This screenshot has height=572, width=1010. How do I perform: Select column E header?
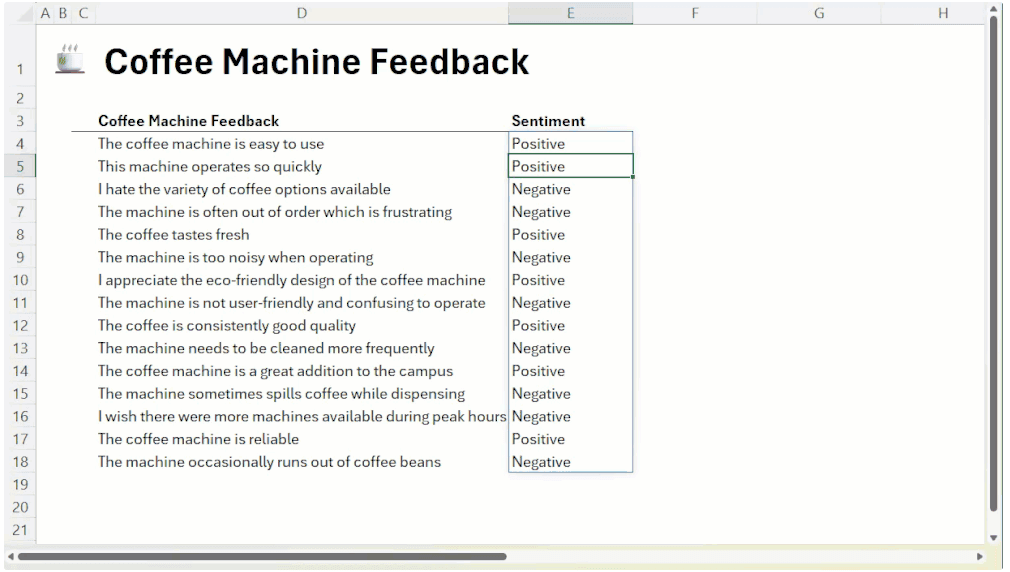[x=570, y=13]
